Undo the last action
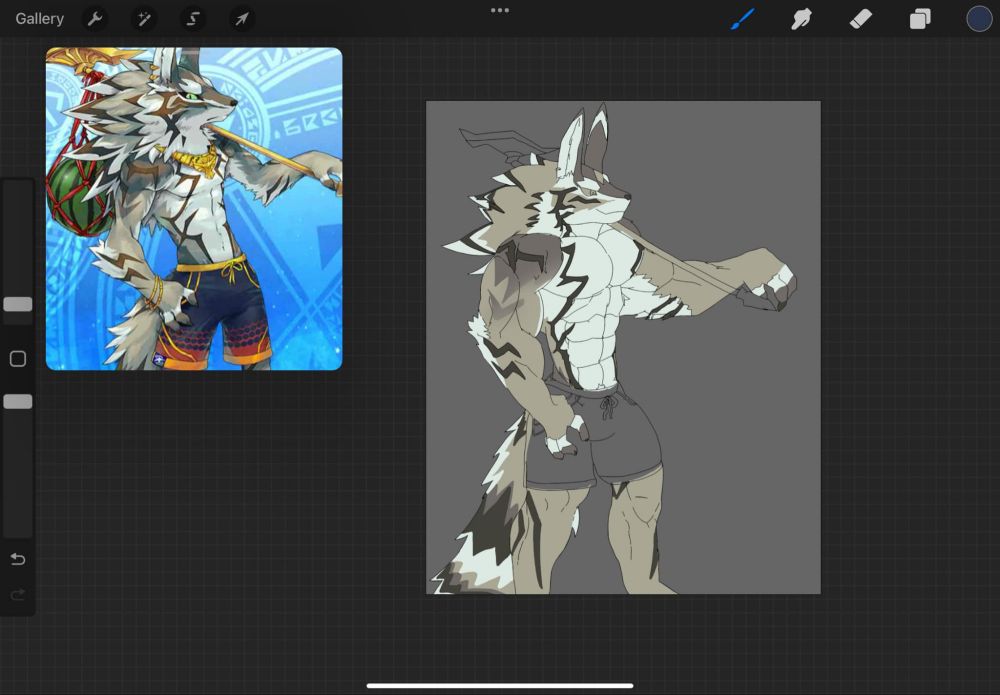 (18, 559)
